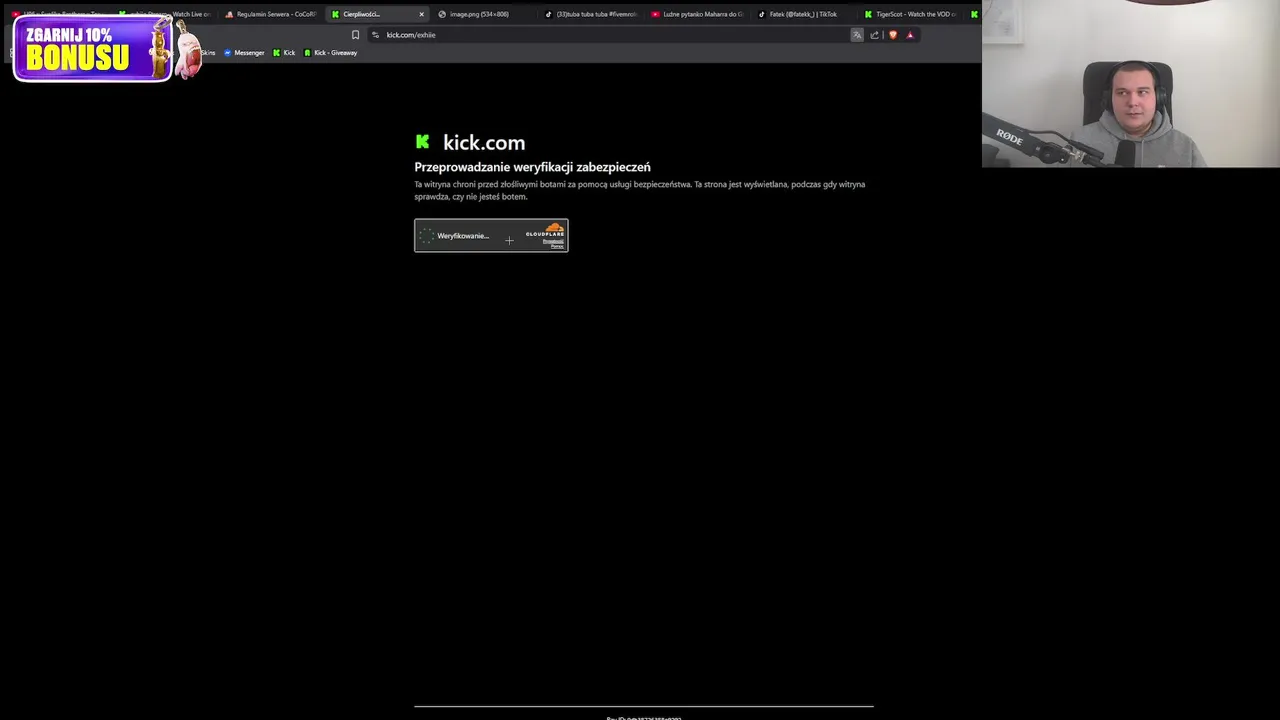1280x720 pixels.
Task: Click the Zgarnij 10% bonusu banner
Action: pyautogui.click(x=93, y=48)
